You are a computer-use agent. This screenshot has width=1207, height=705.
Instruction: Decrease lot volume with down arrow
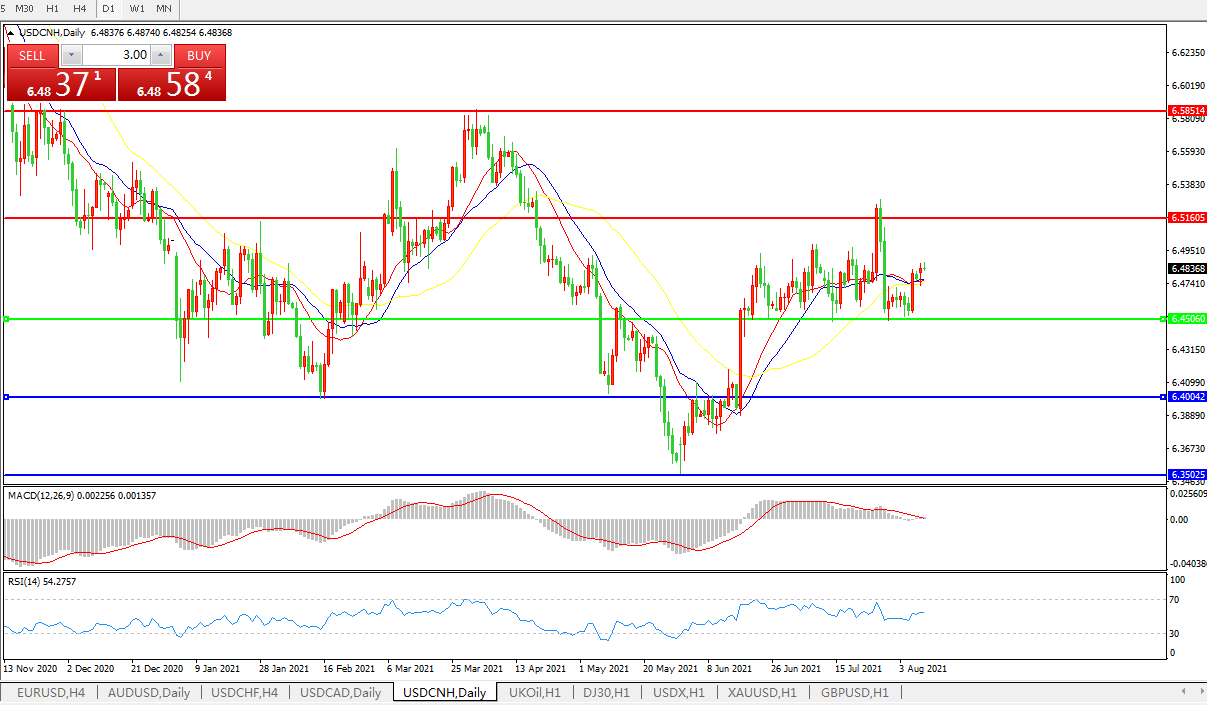71,56
